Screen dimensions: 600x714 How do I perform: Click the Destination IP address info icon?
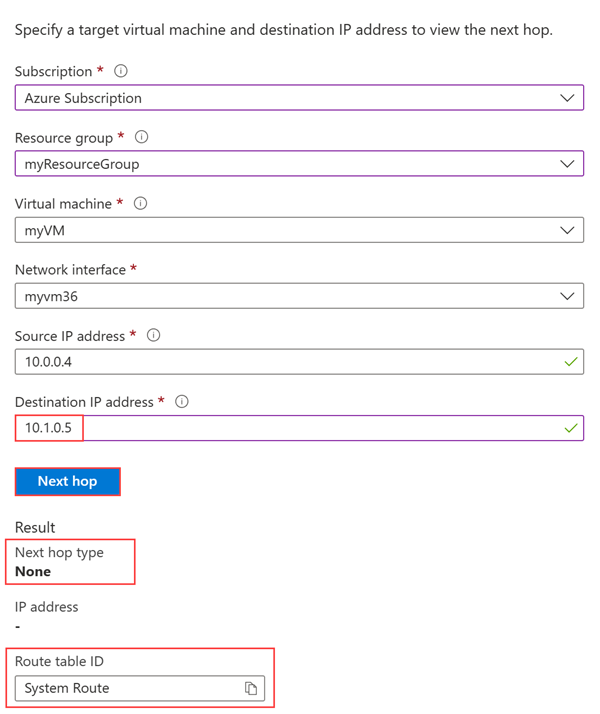click(x=182, y=402)
